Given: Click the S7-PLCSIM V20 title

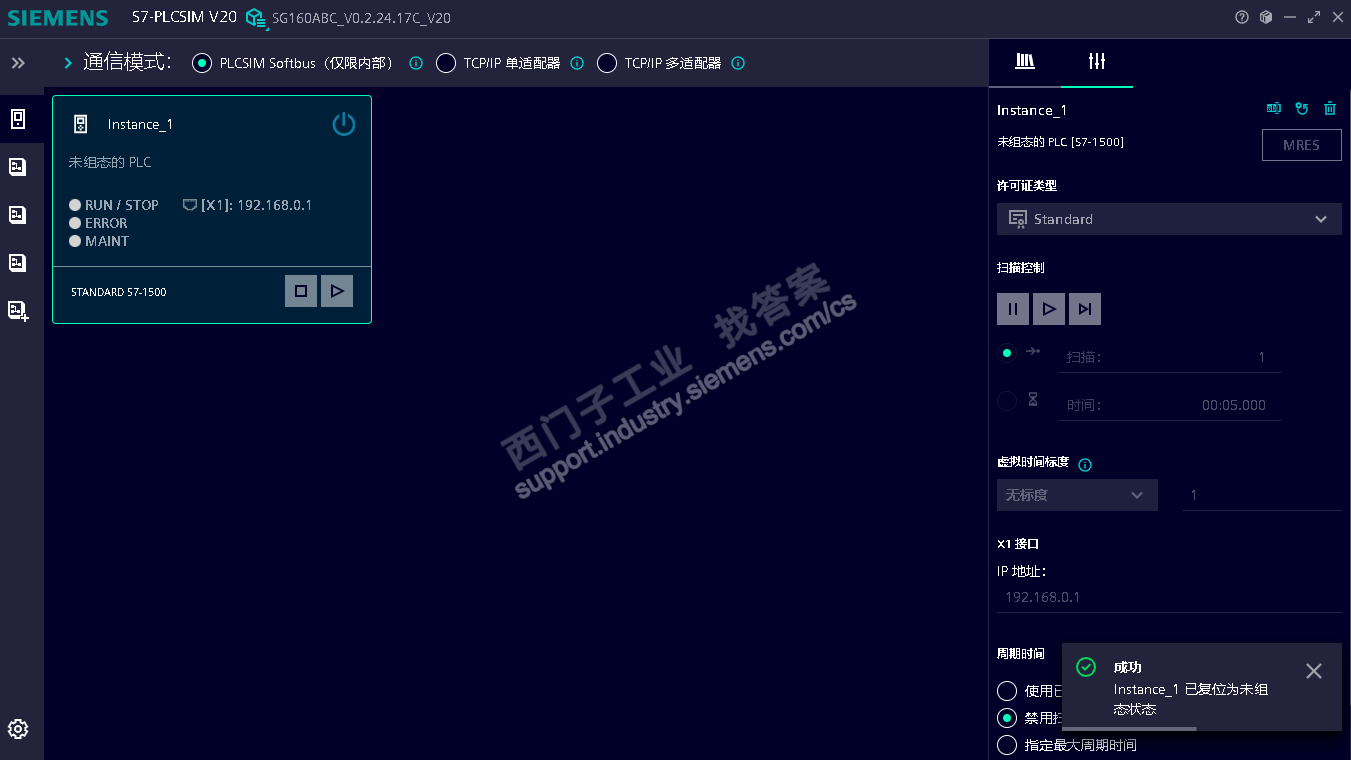Looking at the screenshot, I should pos(184,17).
